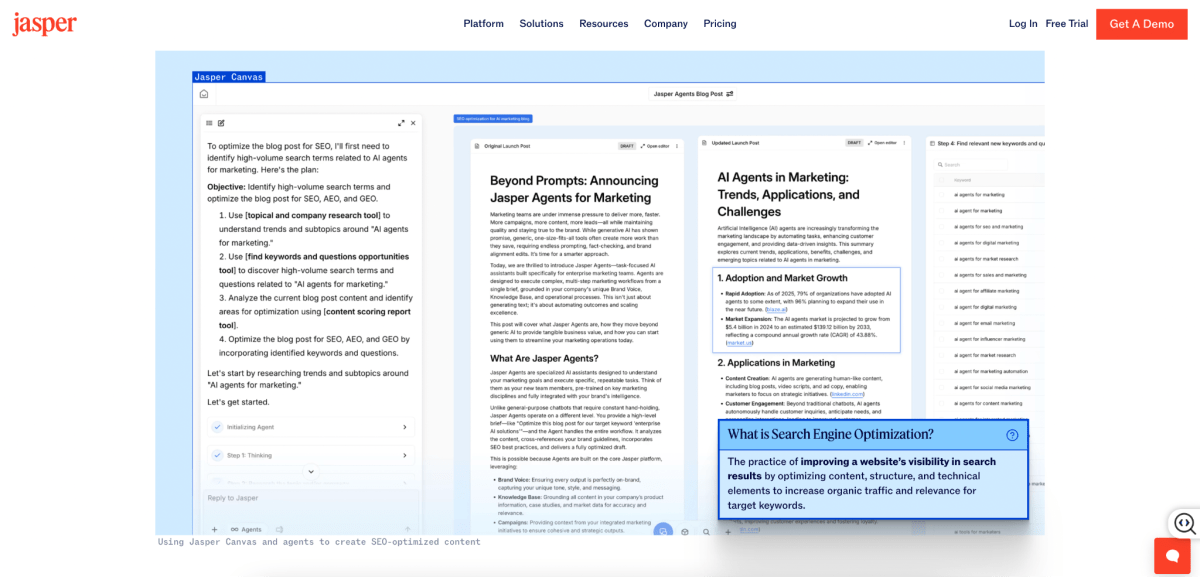Click the Jasper logo
This screenshot has height=577, width=1200.
44,25
